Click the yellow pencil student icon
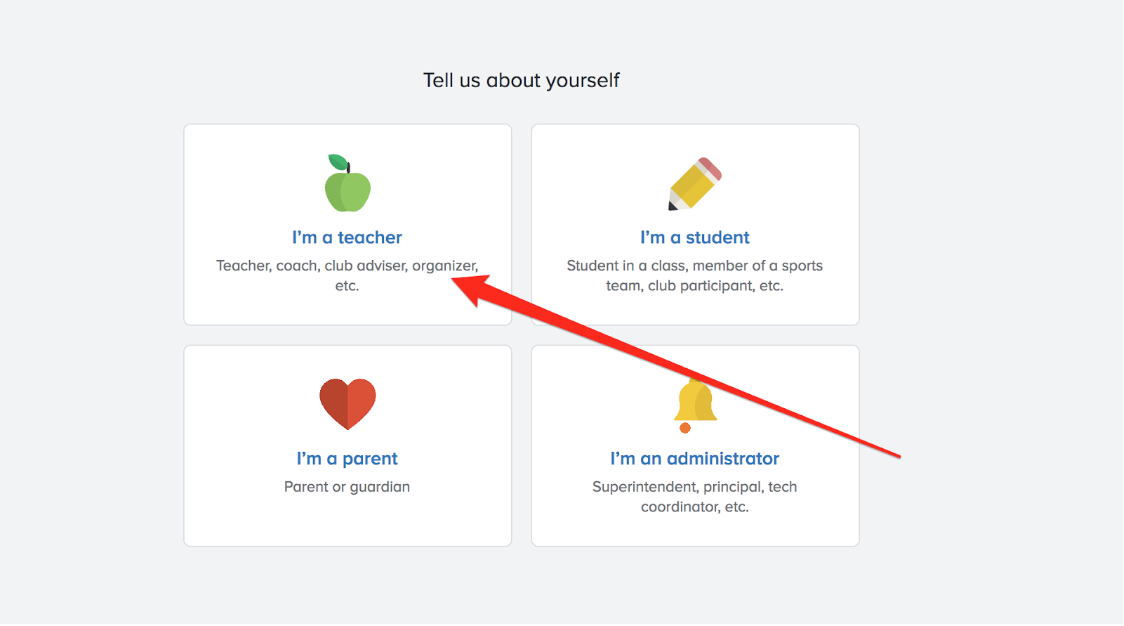This screenshot has width=1124, height=626. pos(694,185)
